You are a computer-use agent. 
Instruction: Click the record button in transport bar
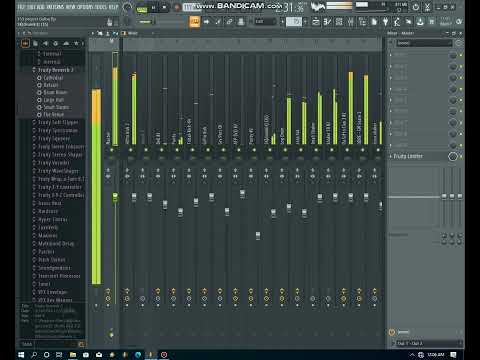tap(177, 7)
